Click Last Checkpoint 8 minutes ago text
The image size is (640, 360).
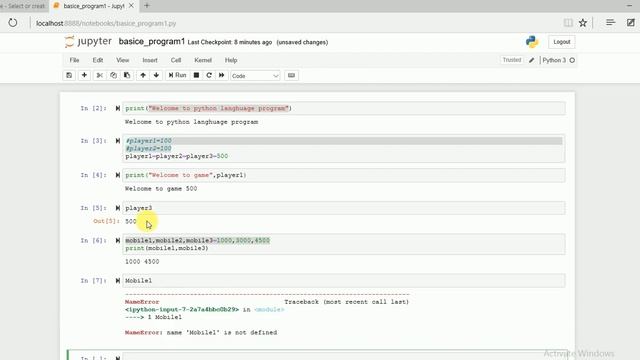point(230,42)
